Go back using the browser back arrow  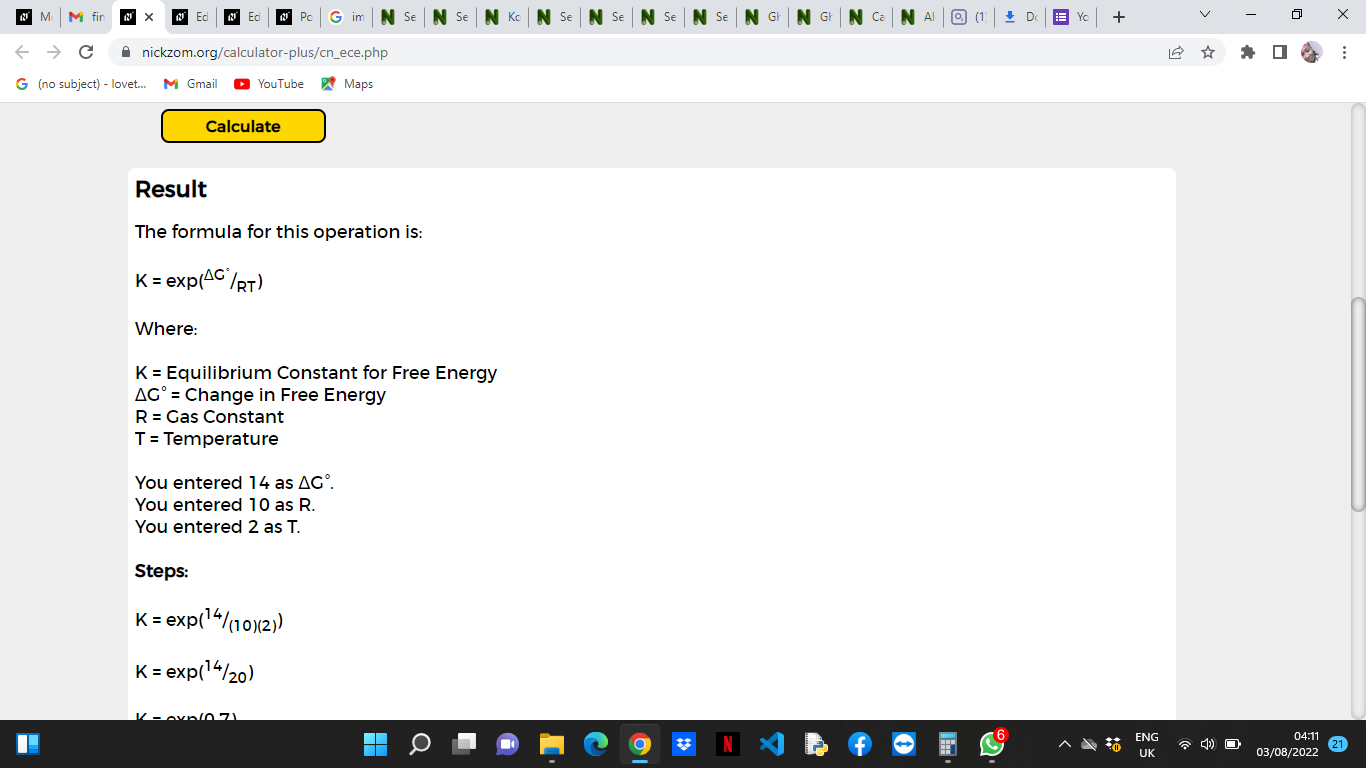coord(23,52)
